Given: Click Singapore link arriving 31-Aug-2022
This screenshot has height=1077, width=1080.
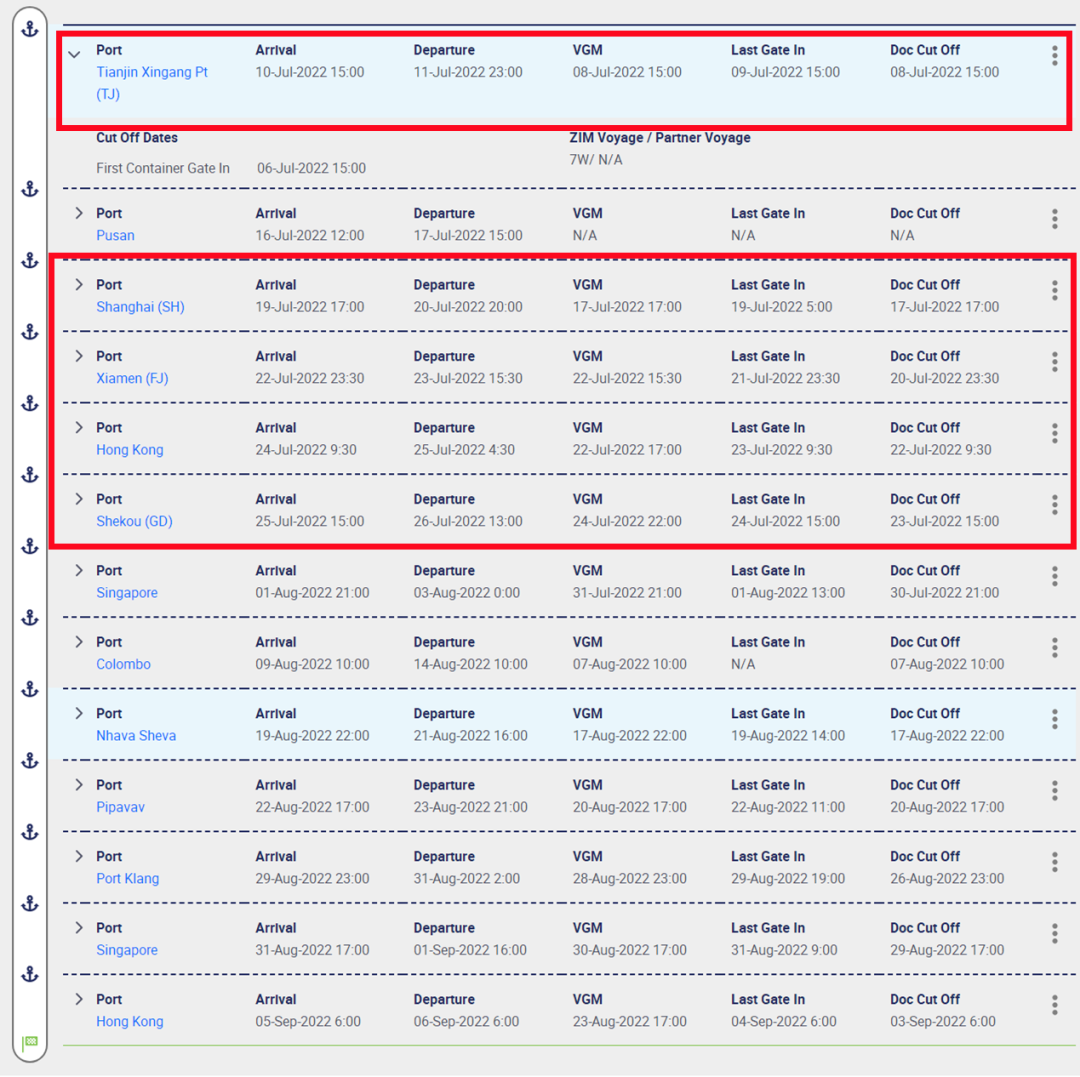Looking at the screenshot, I should point(127,950).
